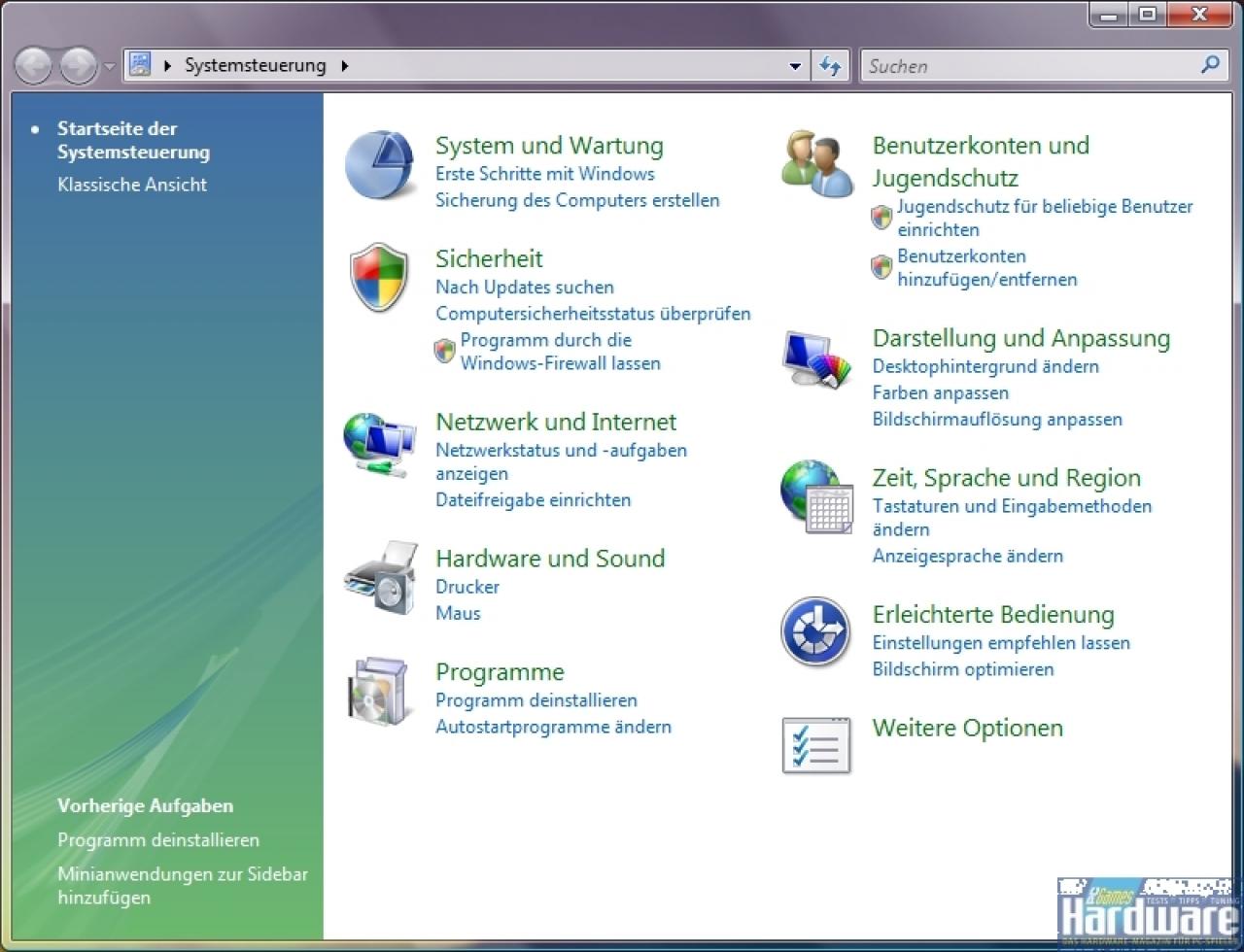Open the Programme heading link

(x=500, y=672)
